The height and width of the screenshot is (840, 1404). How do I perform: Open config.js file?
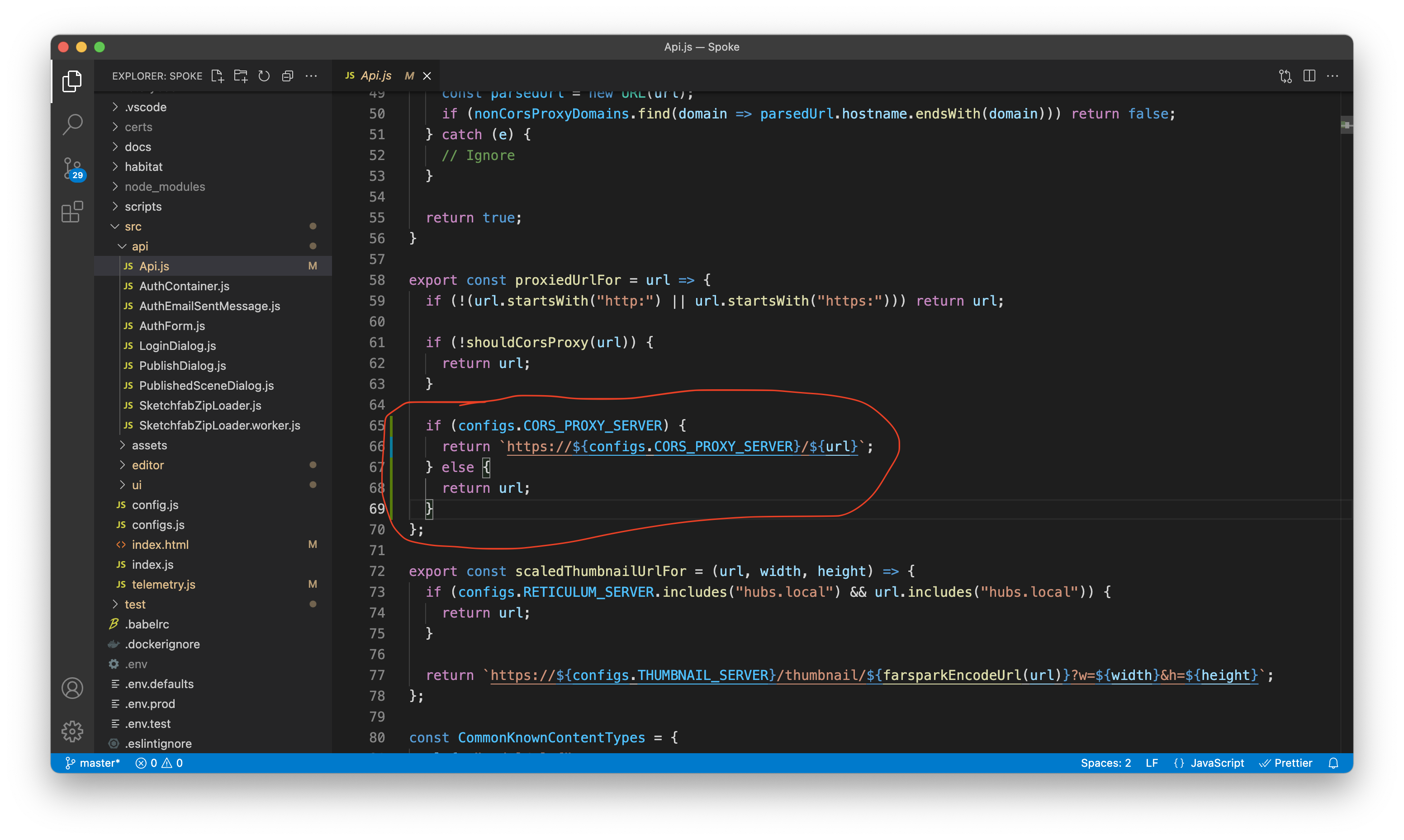click(x=213, y=505)
